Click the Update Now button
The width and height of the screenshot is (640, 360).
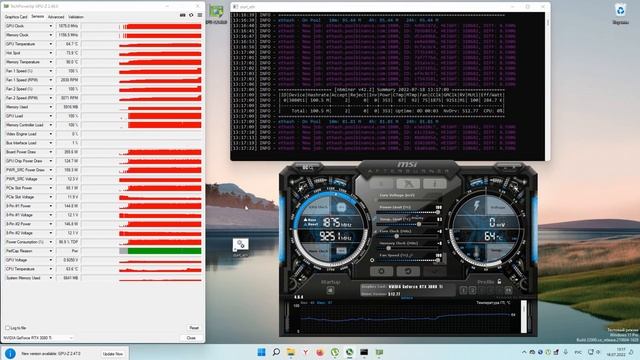pos(113,354)
